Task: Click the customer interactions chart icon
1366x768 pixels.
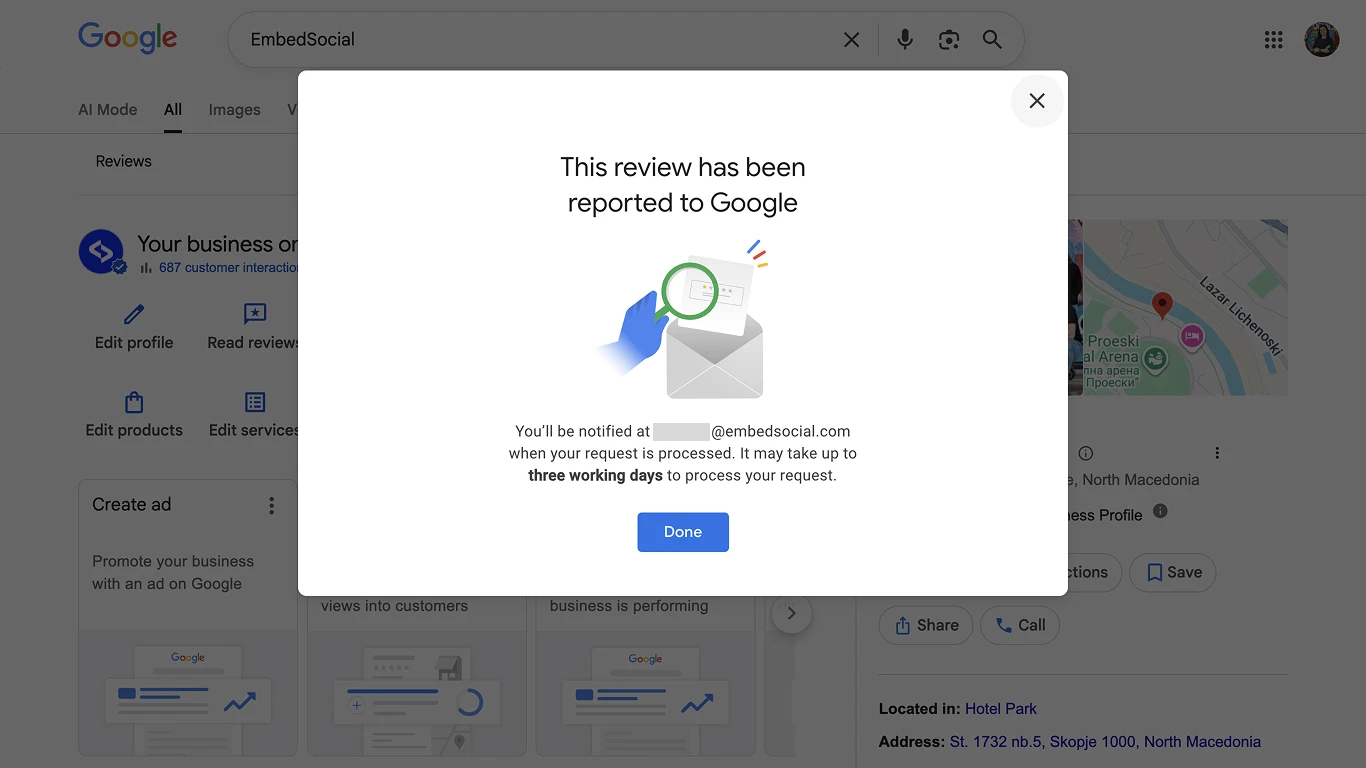Action: click(x=146, y=268)
